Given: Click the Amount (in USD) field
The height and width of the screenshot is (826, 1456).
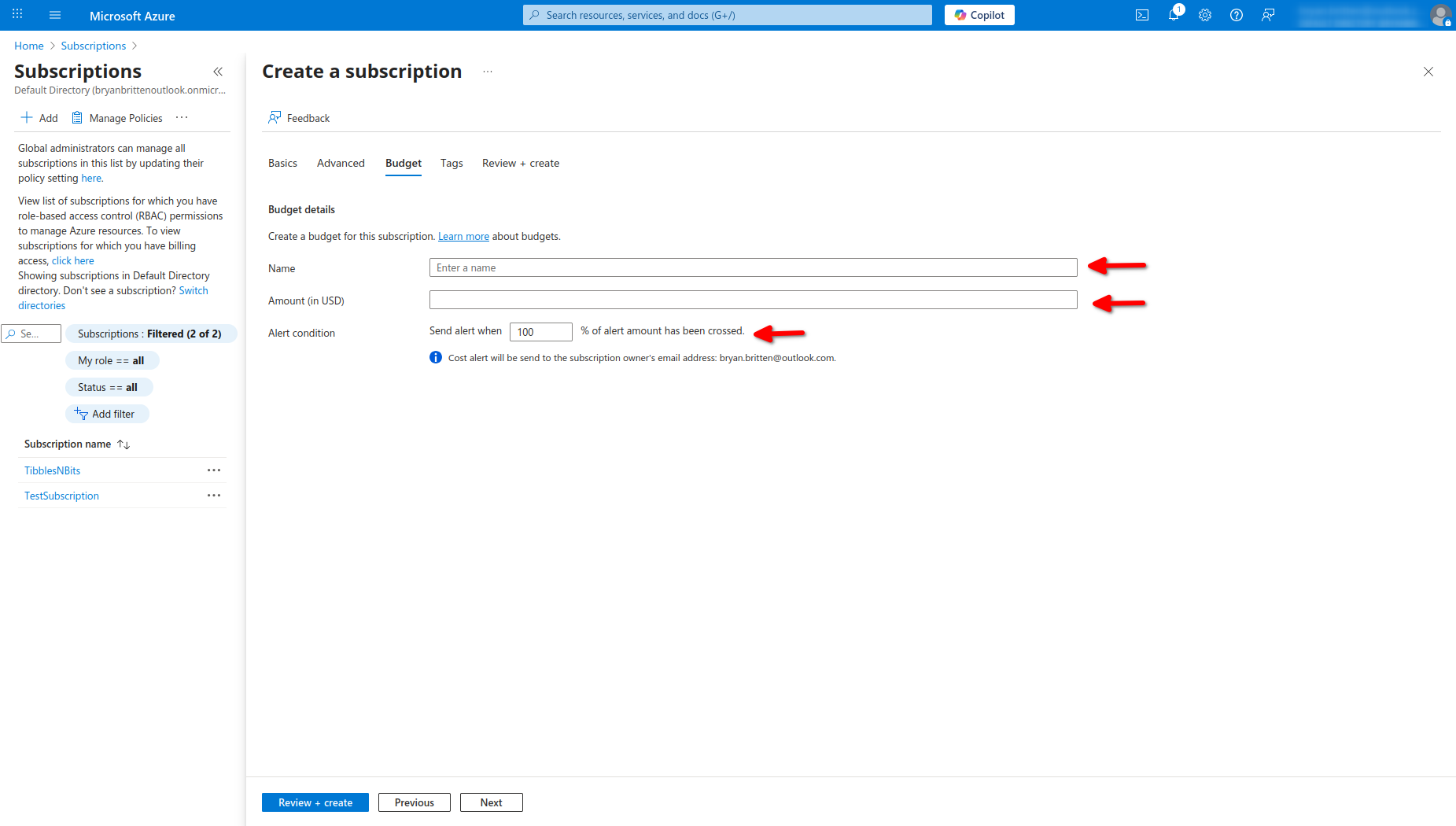Looking at the screenshot, I should [753, 300].
